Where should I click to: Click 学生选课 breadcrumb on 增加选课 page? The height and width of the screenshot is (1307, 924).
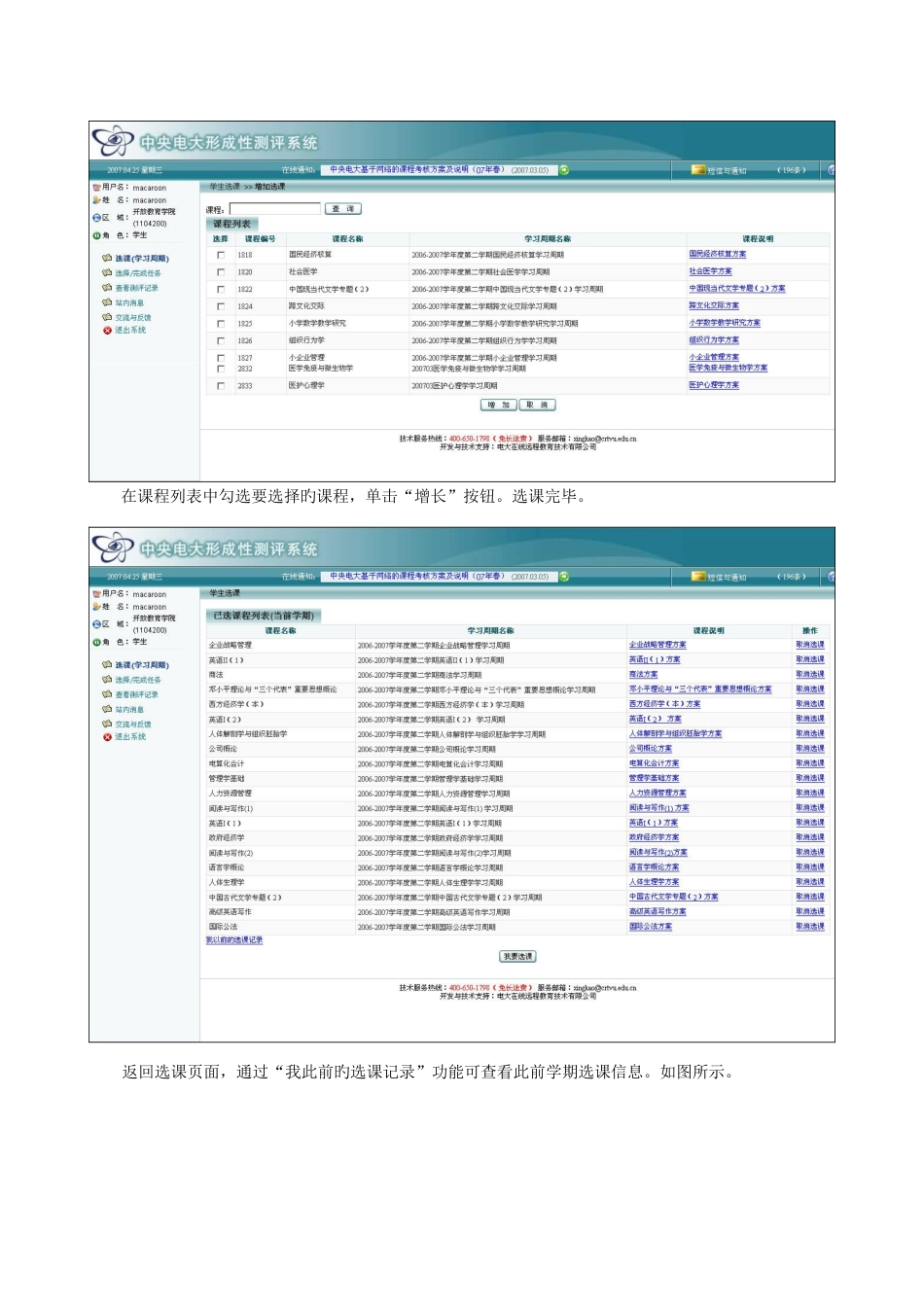pyautogui.click(x=223, y=187)
